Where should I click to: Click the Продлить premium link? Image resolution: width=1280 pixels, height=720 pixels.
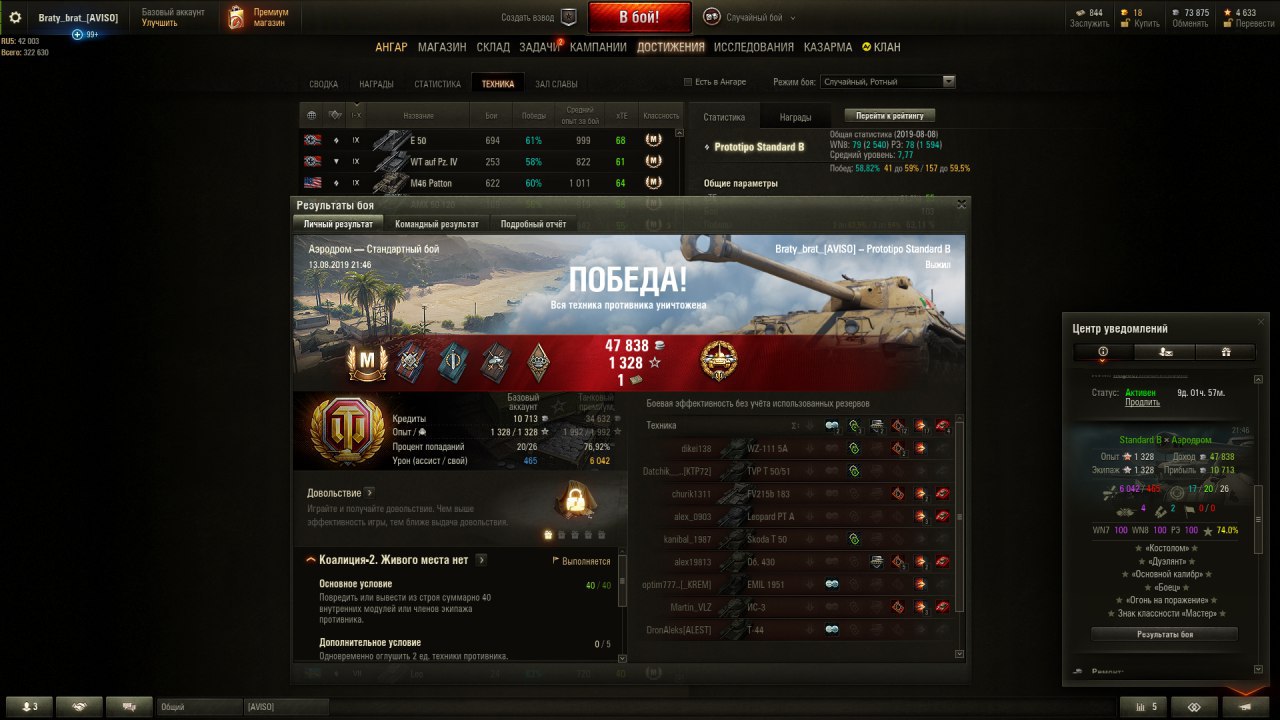coord(1142,402)
